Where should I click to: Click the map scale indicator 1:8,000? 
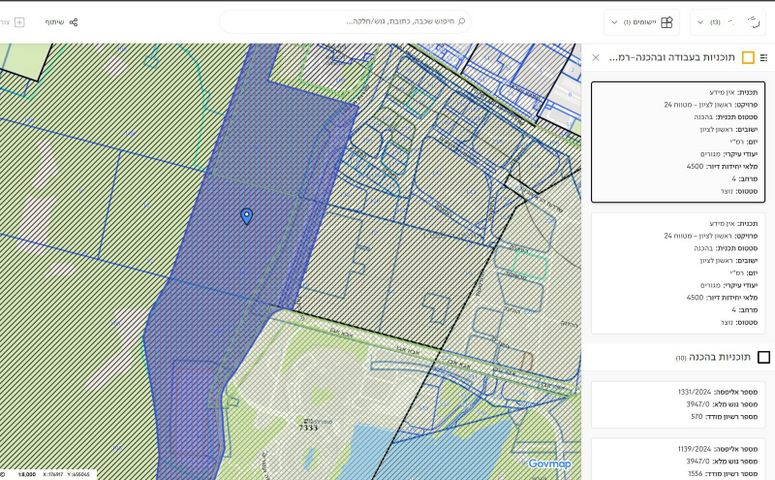(27, 475)
